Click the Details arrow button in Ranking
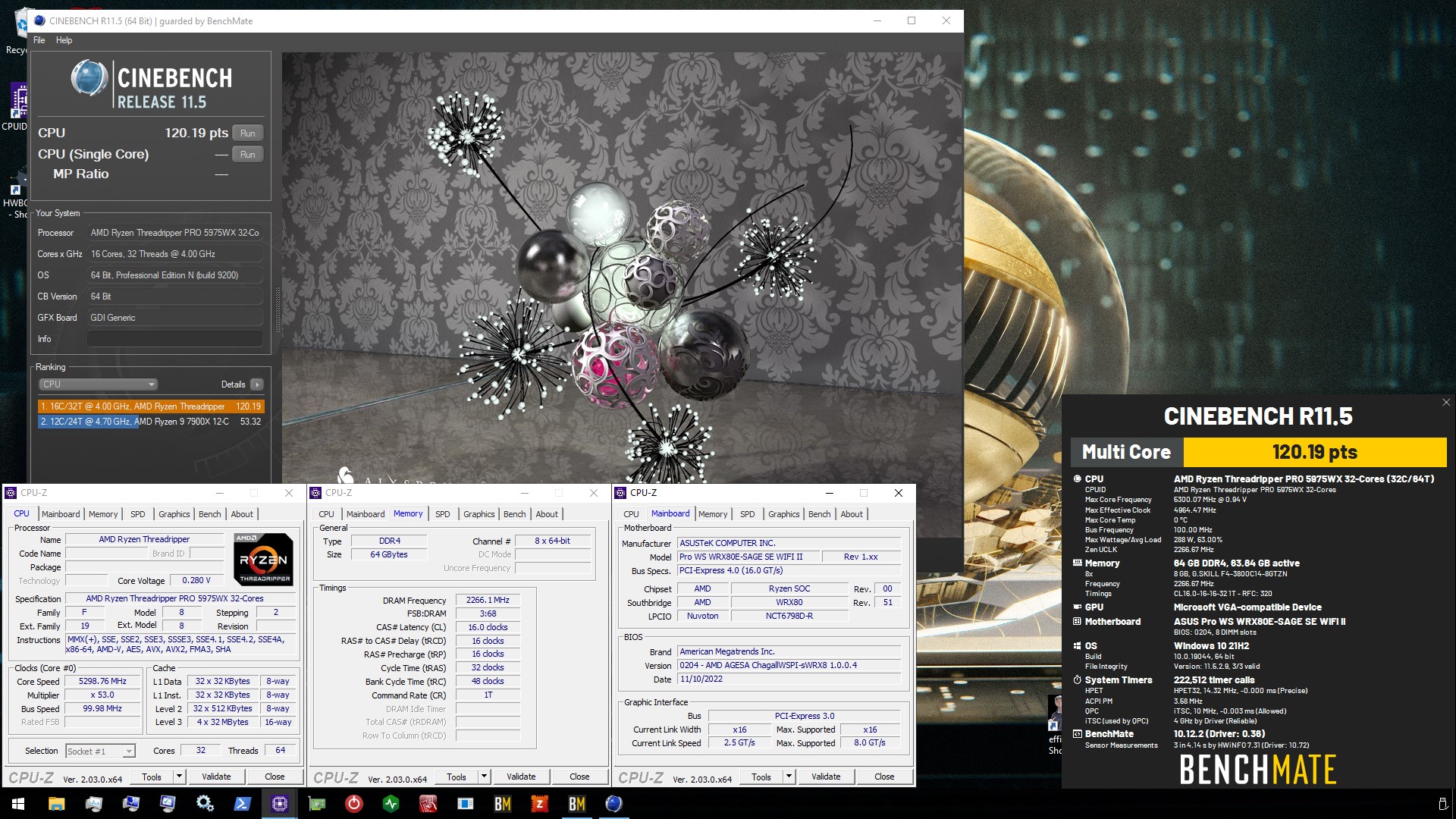 click(257, 384)
